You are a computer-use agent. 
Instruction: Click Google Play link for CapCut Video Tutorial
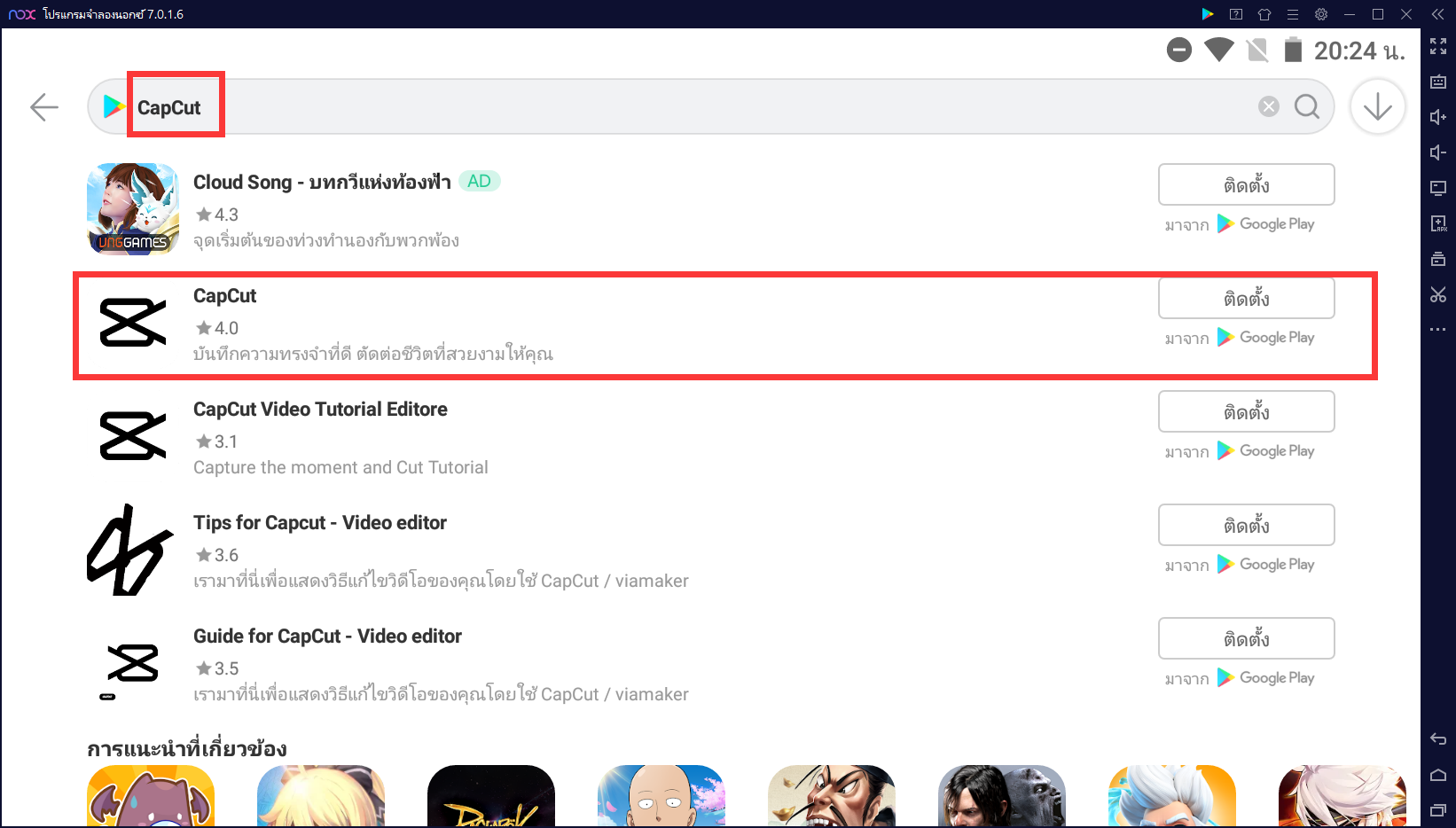1265,451
